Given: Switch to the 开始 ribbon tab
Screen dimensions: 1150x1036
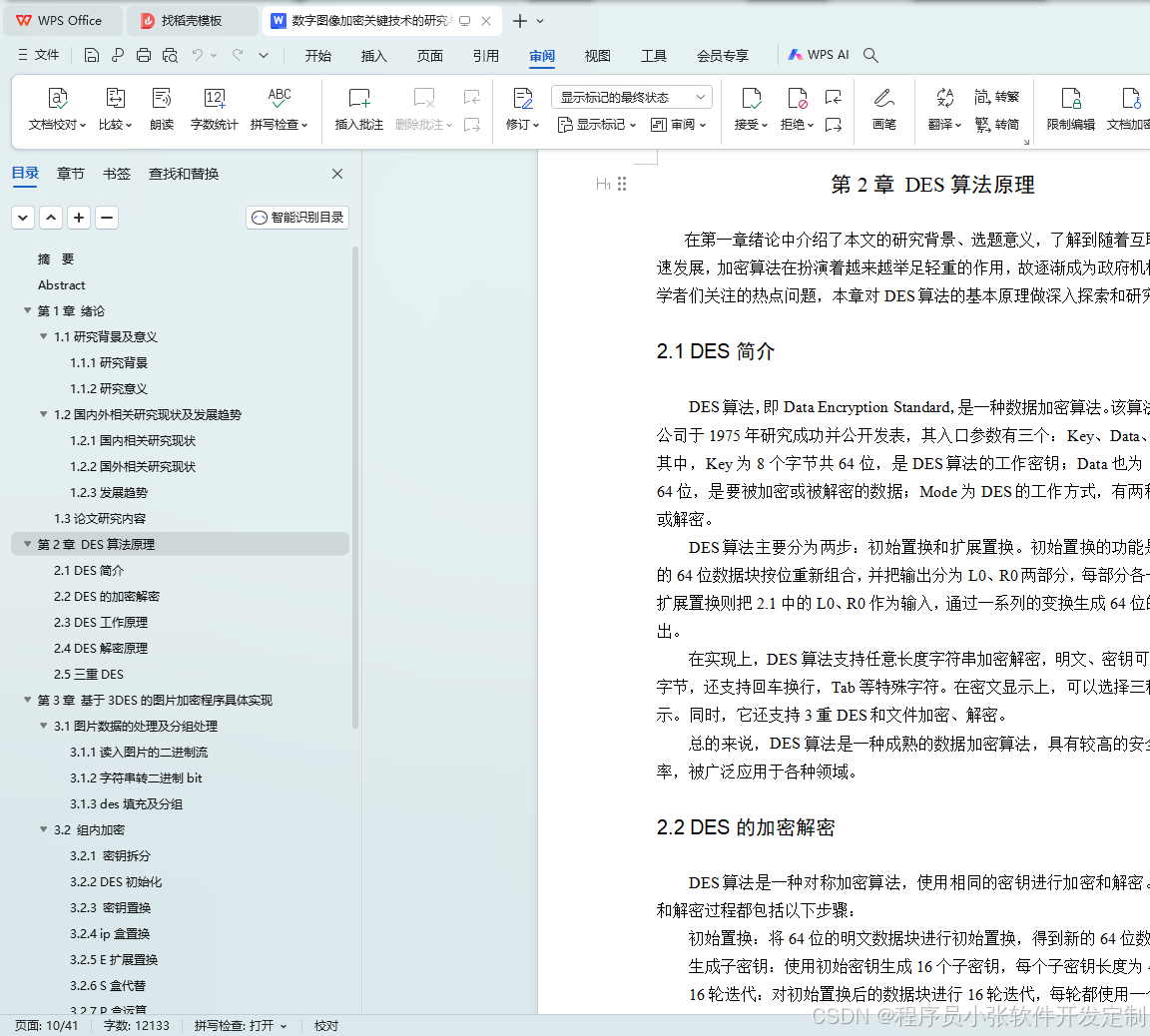Looking at the screenshot, I should 318,56.
